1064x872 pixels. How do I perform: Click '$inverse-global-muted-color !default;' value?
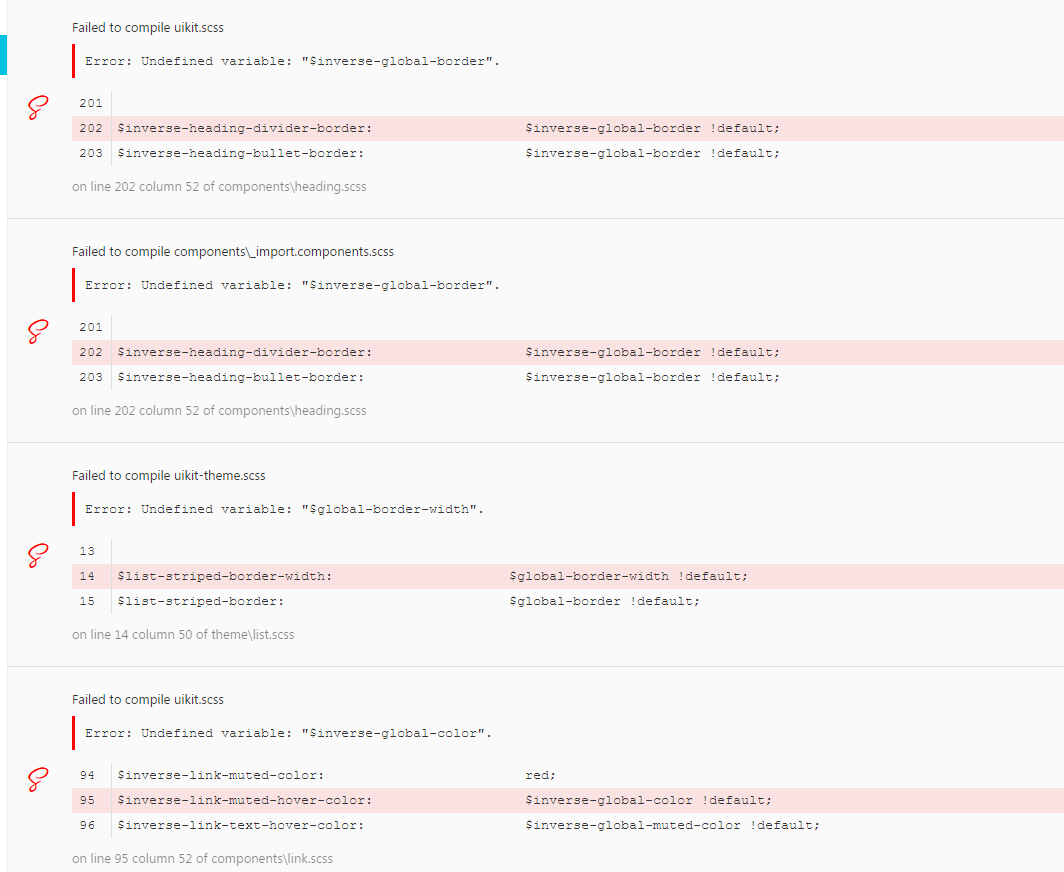pyautogui.click(x=672, y=825)
